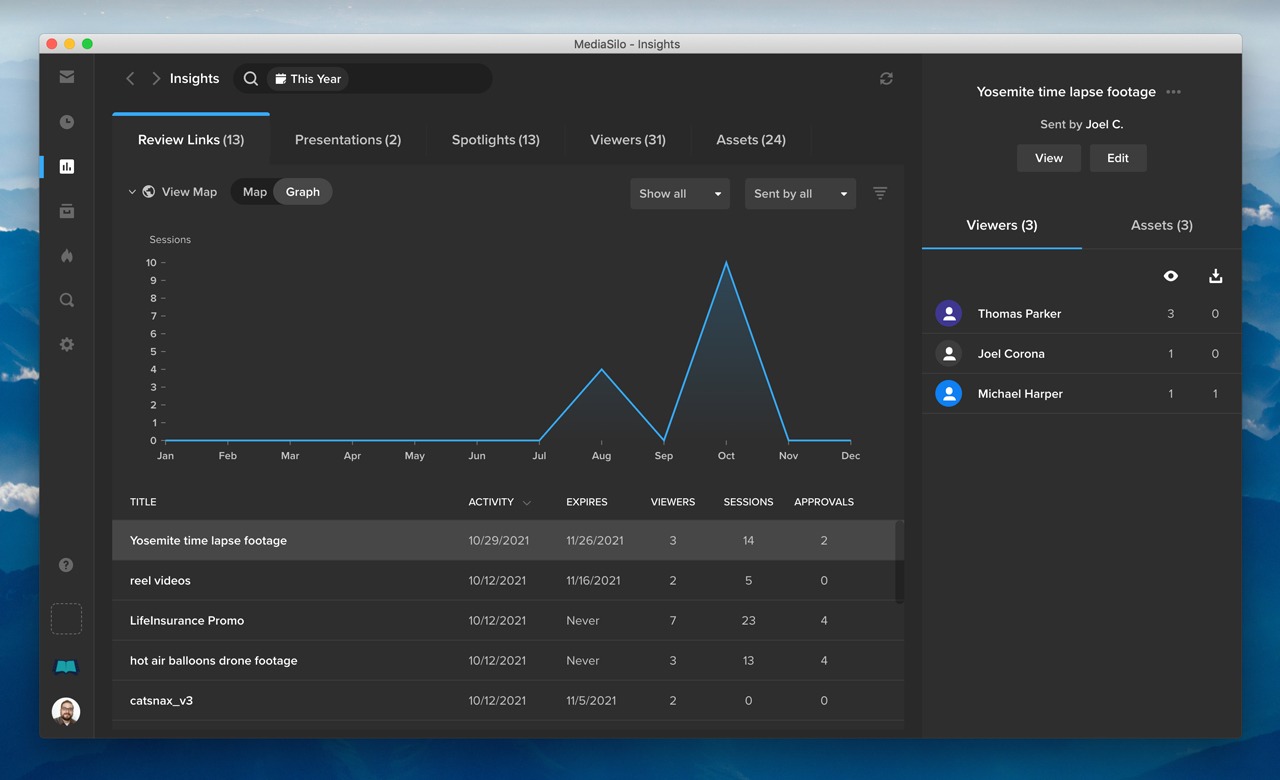
Task: Switch to the Presentations tab
Action: pos(347,140)
